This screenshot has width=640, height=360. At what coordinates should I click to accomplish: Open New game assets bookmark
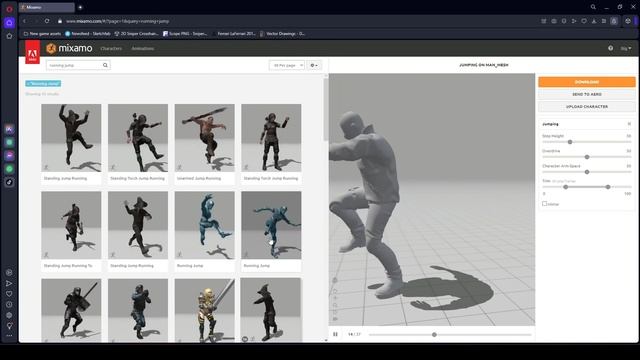click(42, 34)
